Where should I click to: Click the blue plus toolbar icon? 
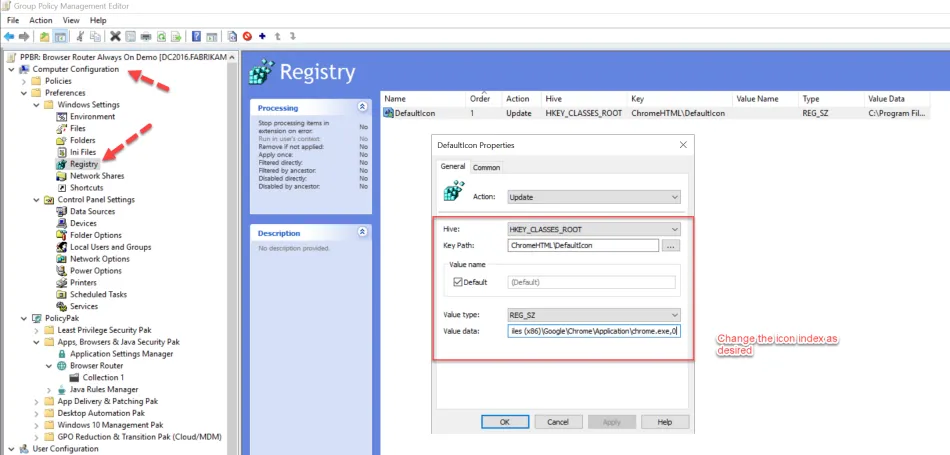point(262,36)
